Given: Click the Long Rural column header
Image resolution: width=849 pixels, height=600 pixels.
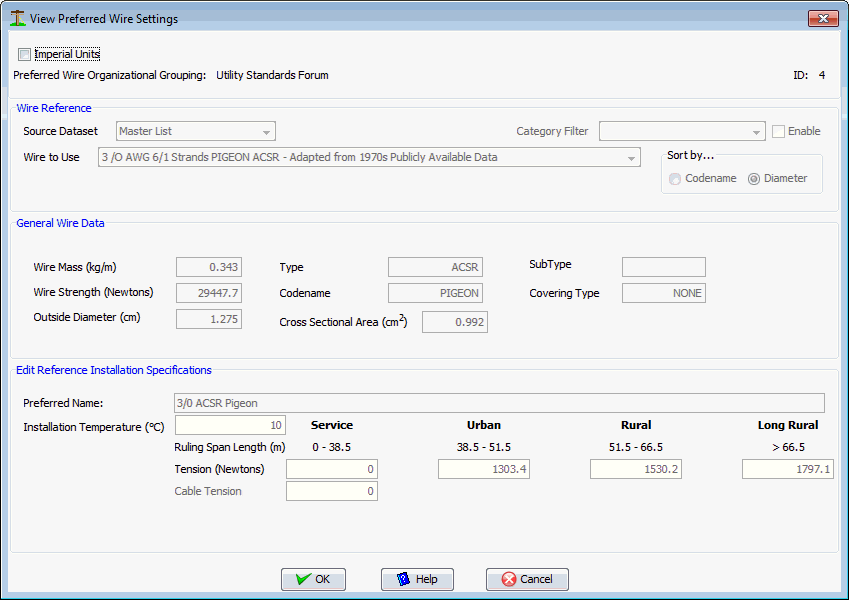Looking at the screenshot, I should 788,425.
